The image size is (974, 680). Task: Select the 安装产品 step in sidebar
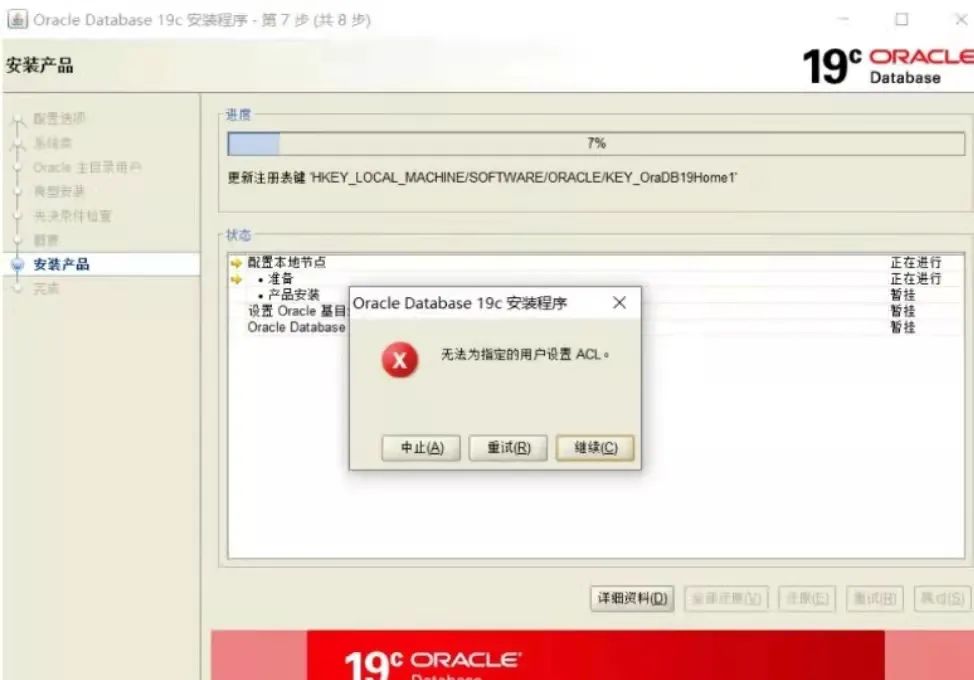pyautogui.click(x=61, y=265)
